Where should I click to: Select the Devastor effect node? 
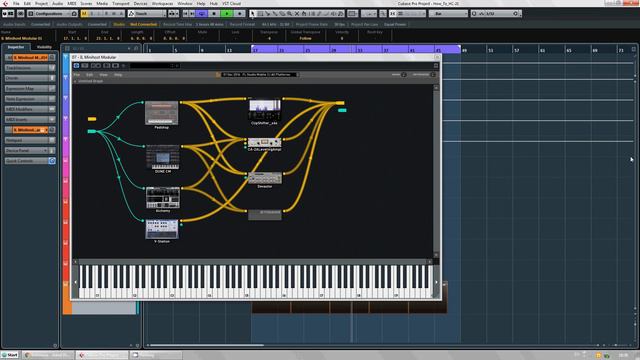tap(265, 178)
